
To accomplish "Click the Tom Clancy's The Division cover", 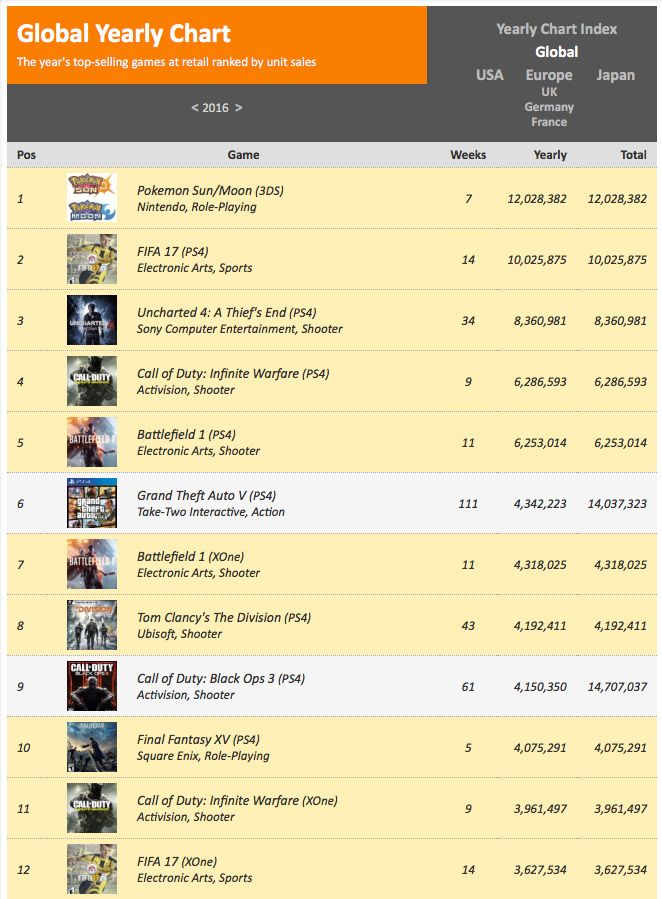I will coord(92,625).
